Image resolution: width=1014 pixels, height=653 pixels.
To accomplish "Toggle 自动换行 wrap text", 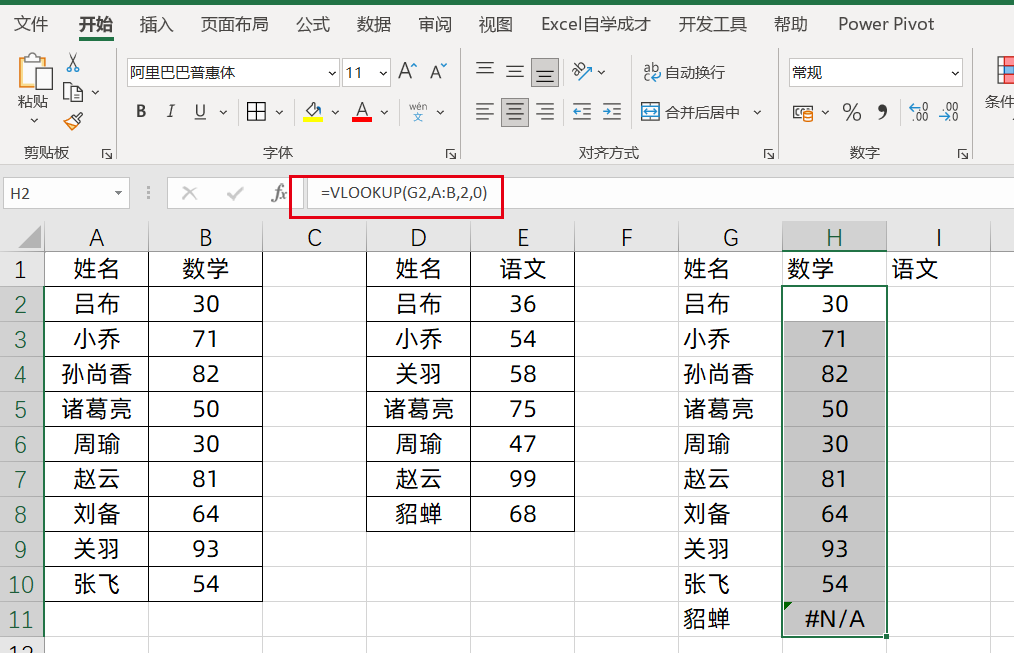I will [x=684, y=72].
